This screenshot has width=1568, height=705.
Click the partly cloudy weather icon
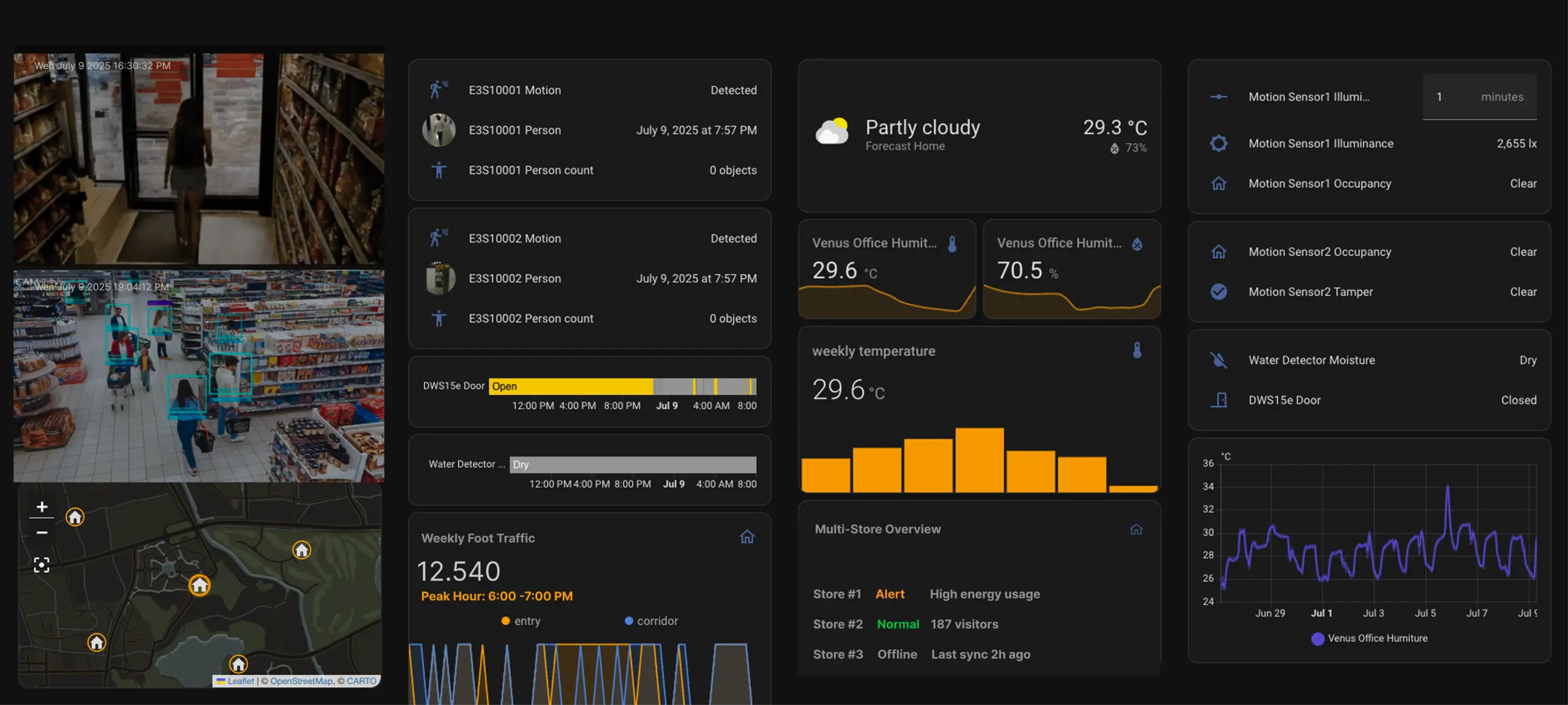832,129
